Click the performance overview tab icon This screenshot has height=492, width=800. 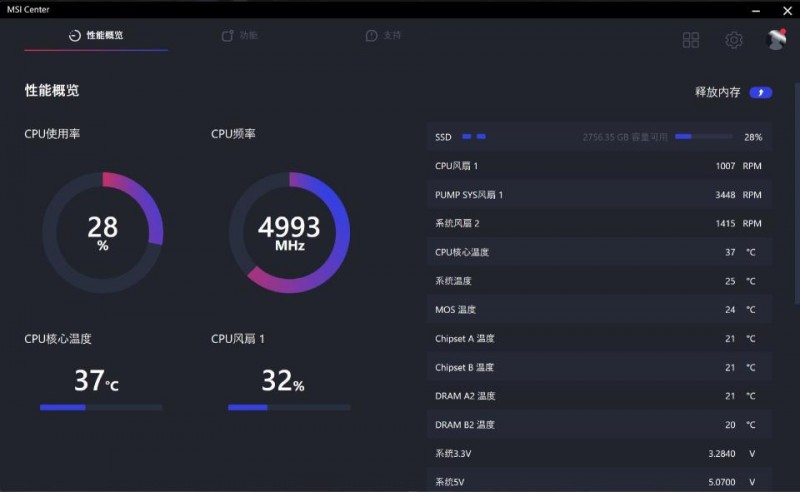(74, 35)
